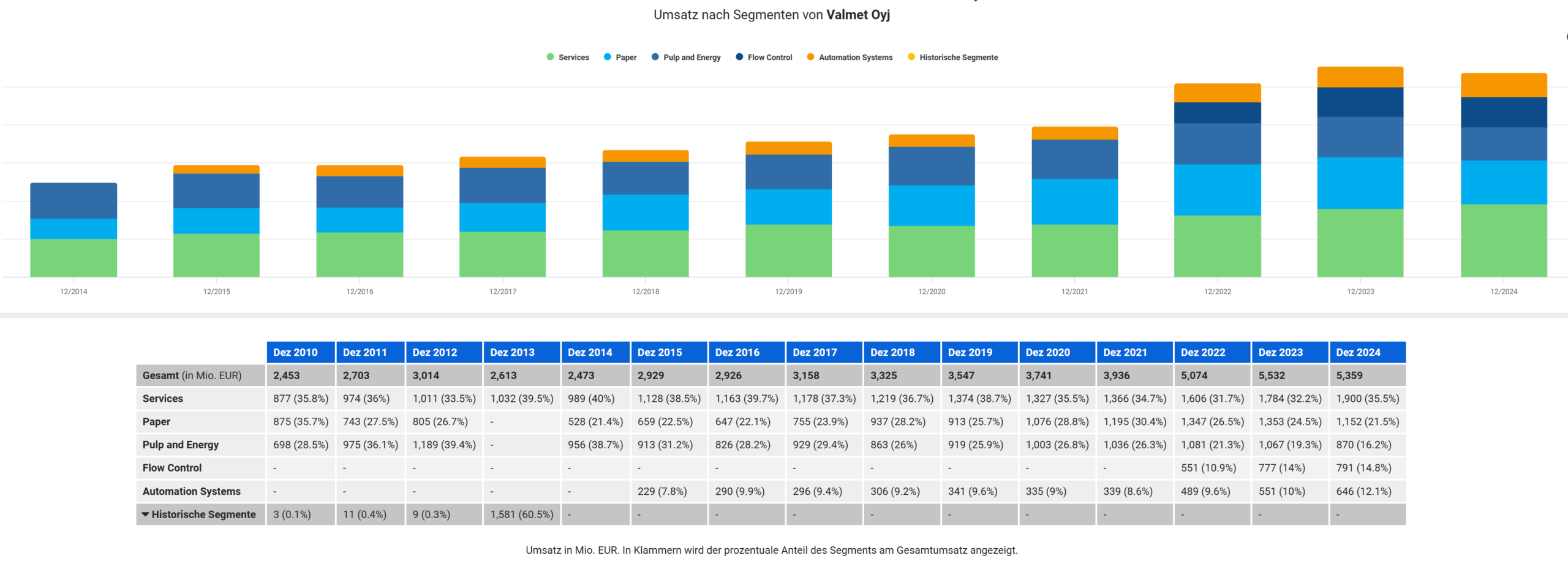Click the 1,581 (60.5%) cell under Dez 2013

(521, 514)
